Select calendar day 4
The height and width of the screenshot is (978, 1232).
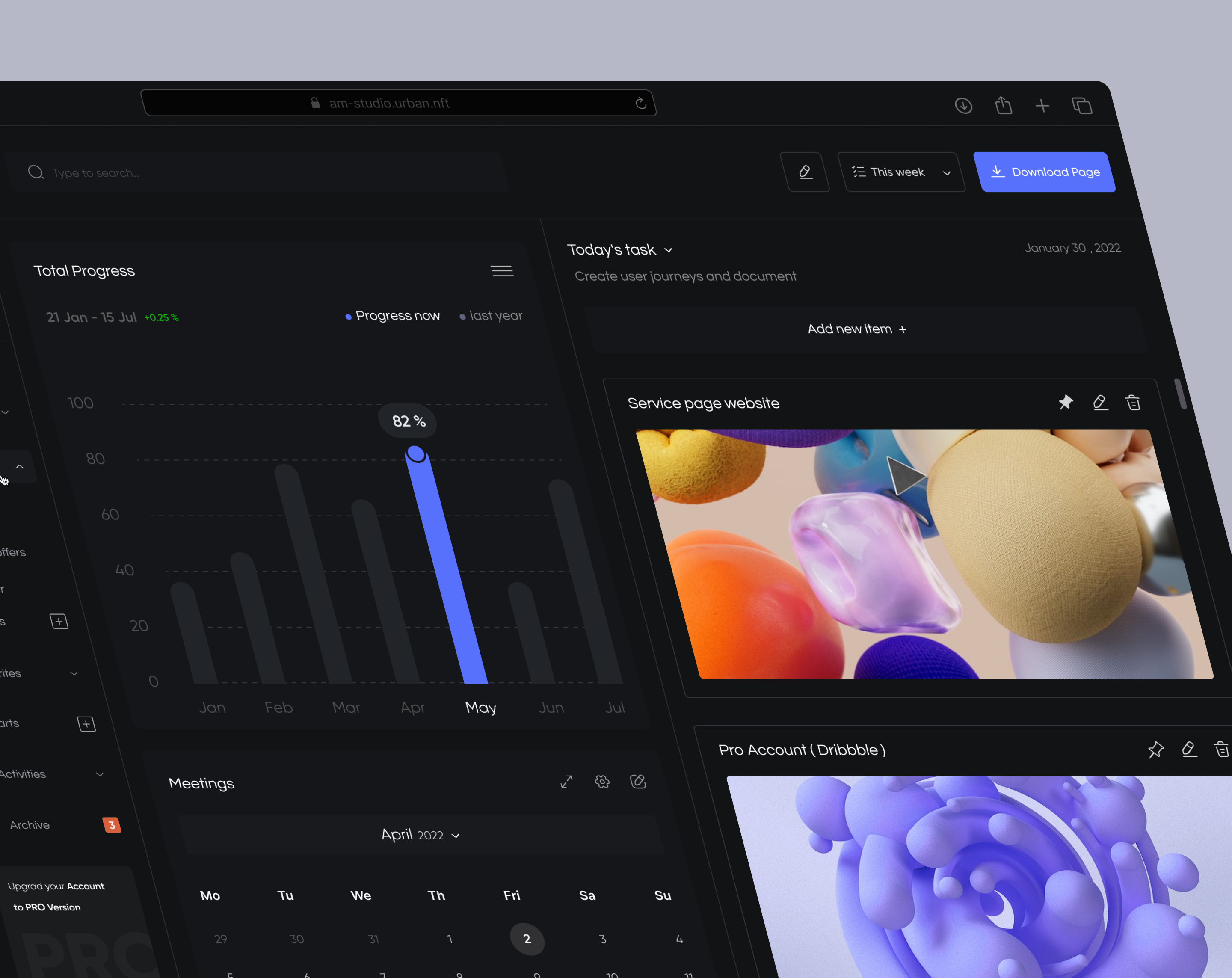click(679, 939)
